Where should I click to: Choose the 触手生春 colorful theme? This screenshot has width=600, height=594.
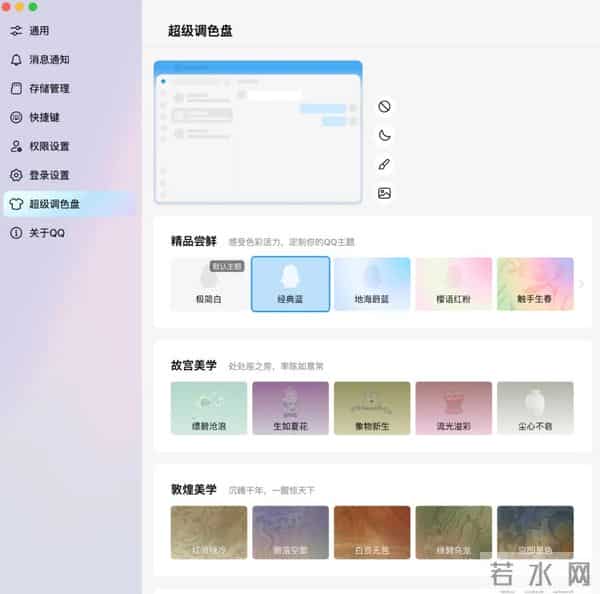pyautogui.click(x=535, y=284)
